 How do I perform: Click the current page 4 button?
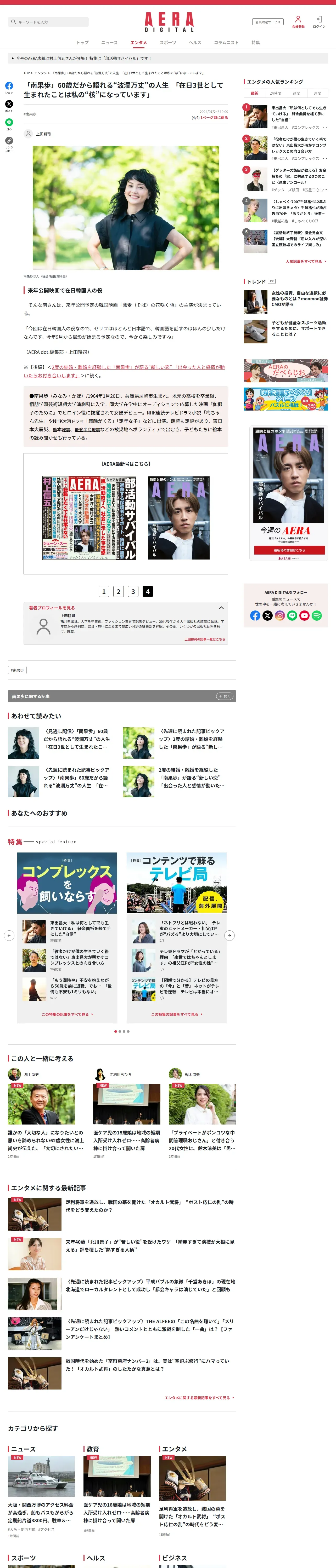click(148, 591)
